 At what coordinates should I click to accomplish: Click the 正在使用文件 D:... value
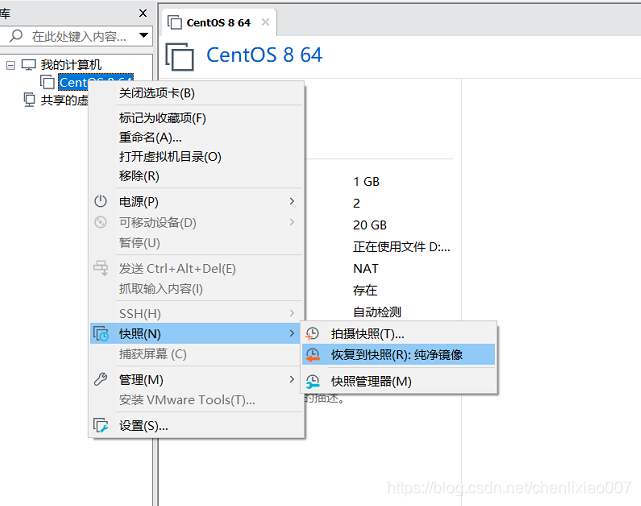coord(402,247)
